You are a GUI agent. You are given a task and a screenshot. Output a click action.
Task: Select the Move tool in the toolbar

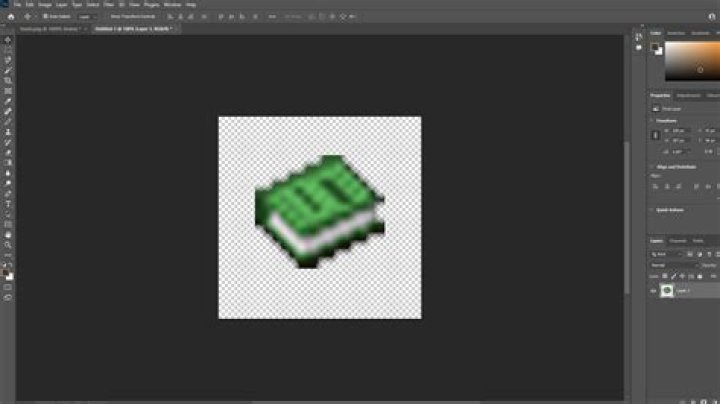click(x=8, y=40)
